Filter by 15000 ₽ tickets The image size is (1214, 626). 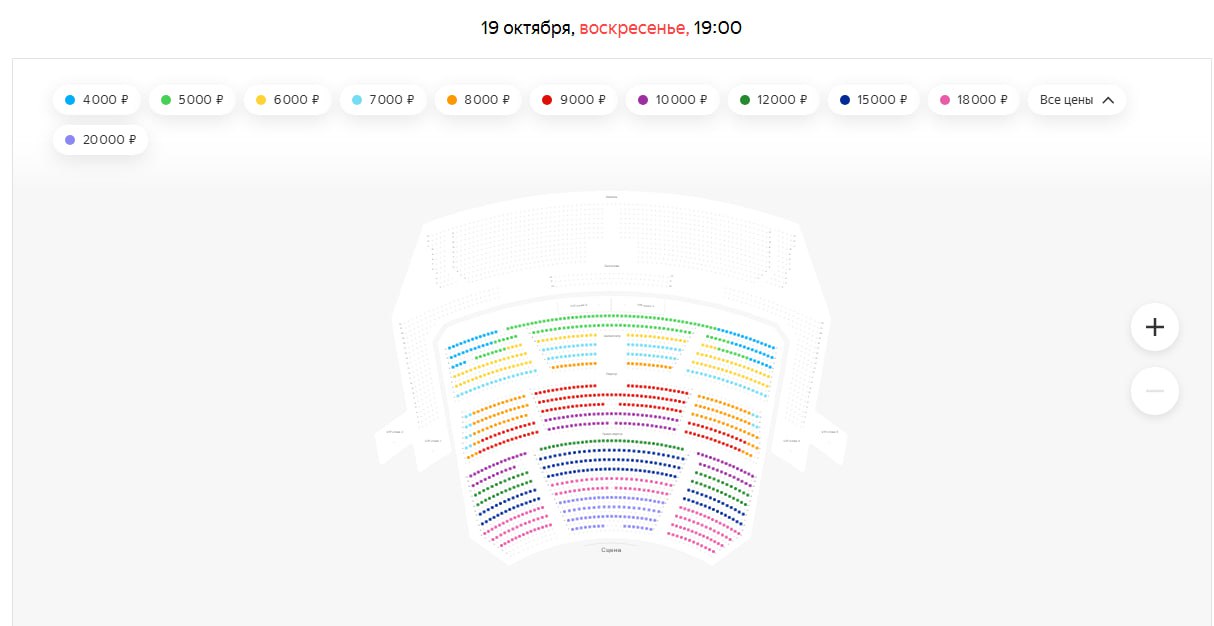[874, 100]
